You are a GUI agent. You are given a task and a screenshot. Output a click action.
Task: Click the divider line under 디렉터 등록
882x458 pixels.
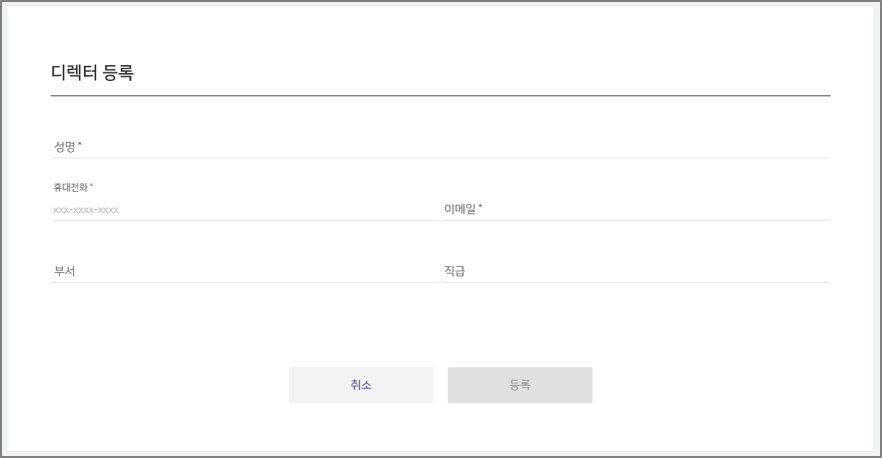click(440, 96)
